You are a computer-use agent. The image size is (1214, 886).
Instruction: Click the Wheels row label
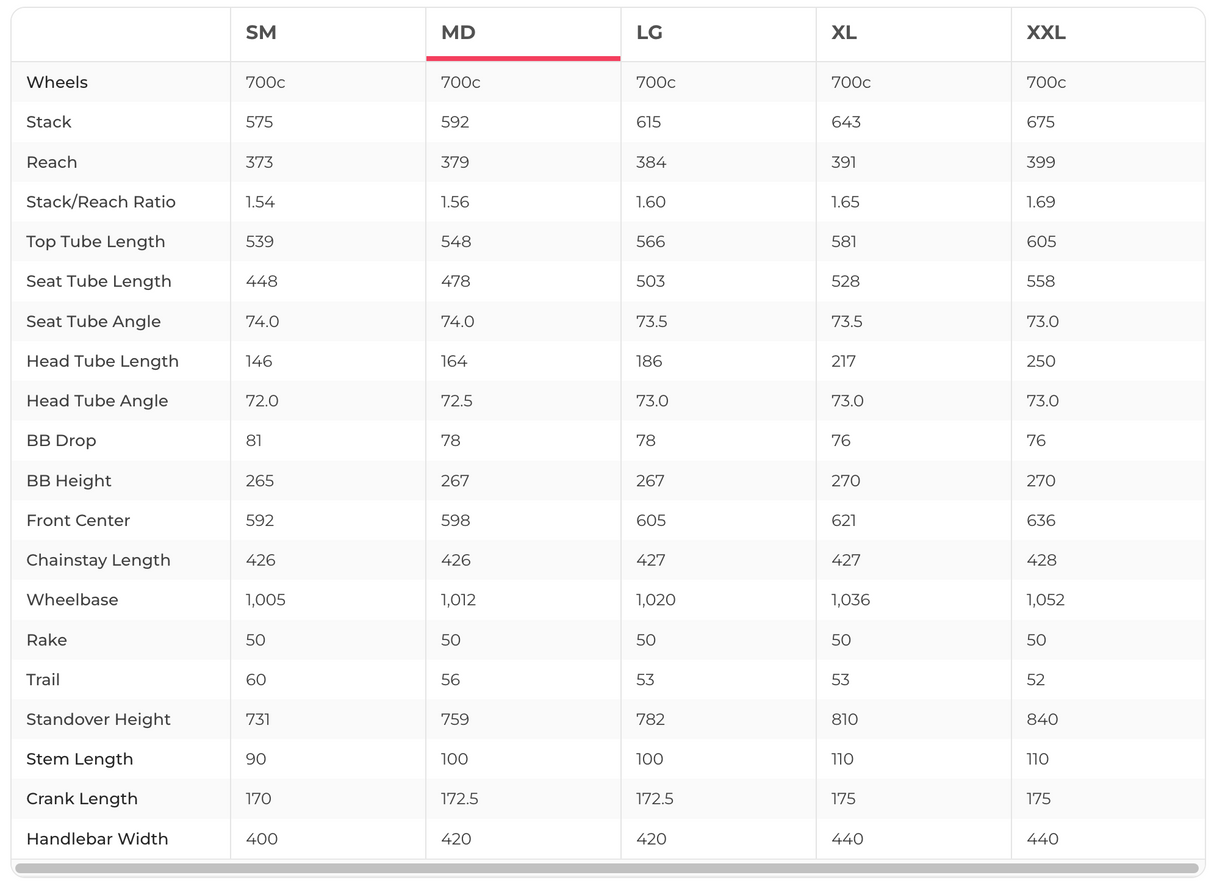click(x=57, y=82)
